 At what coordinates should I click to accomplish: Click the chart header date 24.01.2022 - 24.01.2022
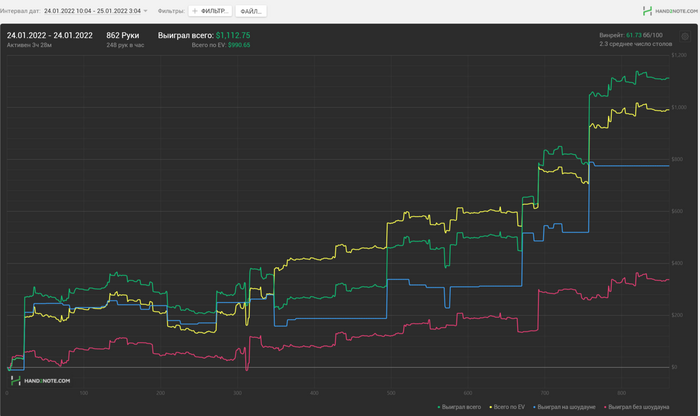point(50,35)
